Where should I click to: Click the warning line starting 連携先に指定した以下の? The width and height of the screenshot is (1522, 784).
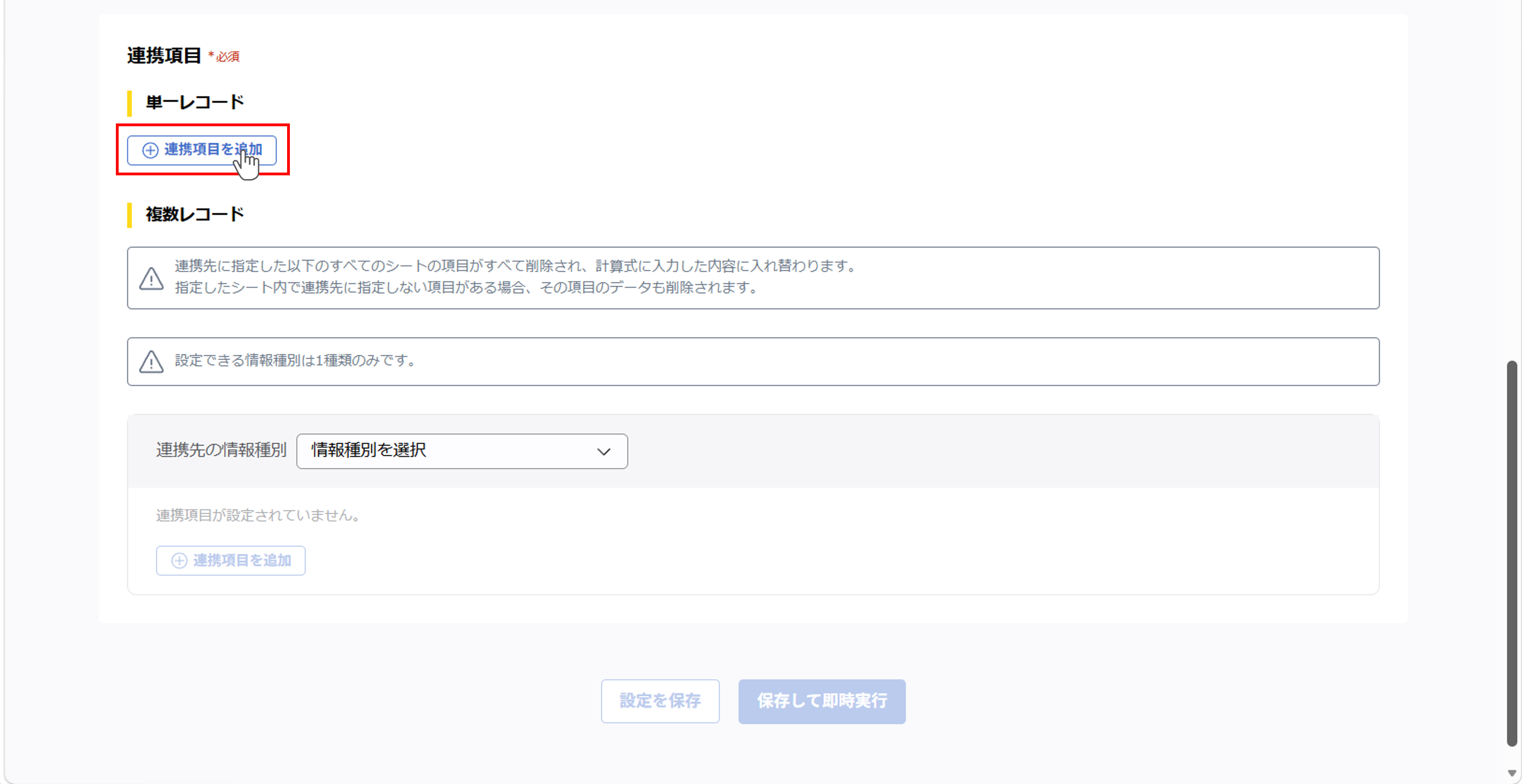point(516,266)
